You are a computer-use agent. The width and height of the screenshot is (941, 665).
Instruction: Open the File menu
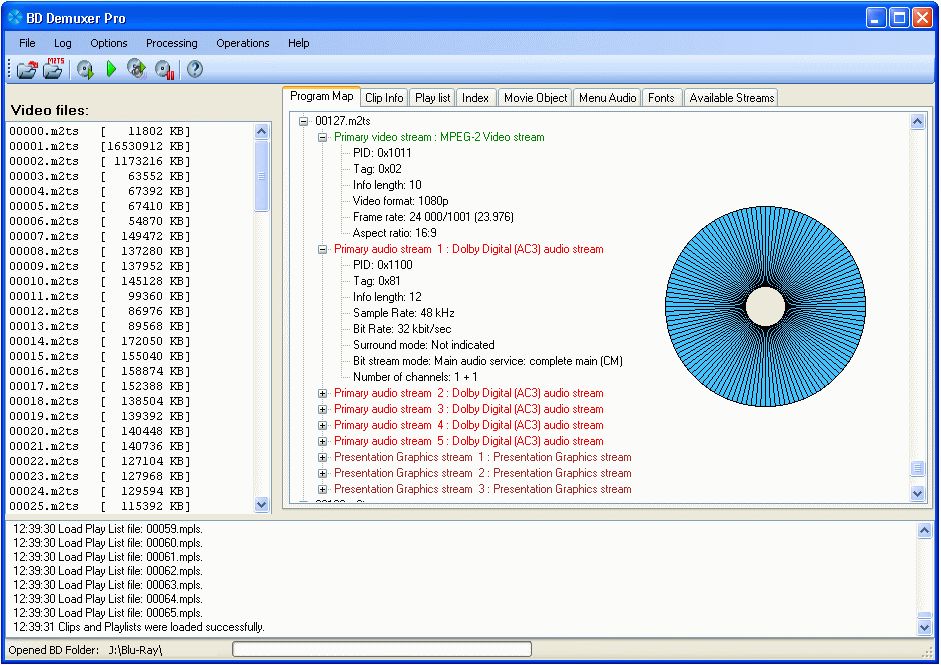pyautogui.click(x=27, y=43)
